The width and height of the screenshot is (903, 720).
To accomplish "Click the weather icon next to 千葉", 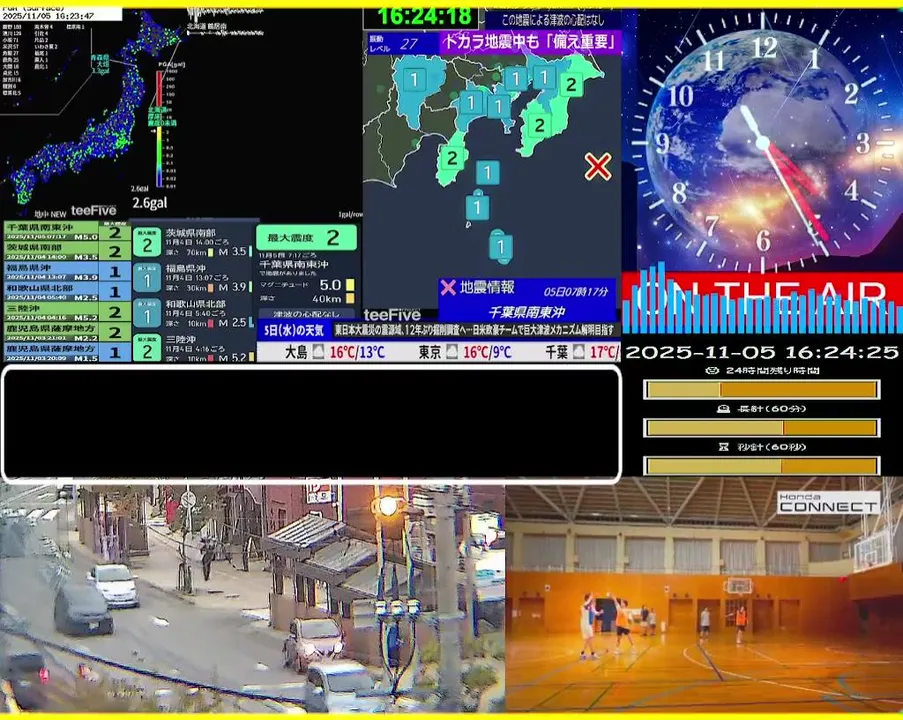I will click(x=579, y=351).
